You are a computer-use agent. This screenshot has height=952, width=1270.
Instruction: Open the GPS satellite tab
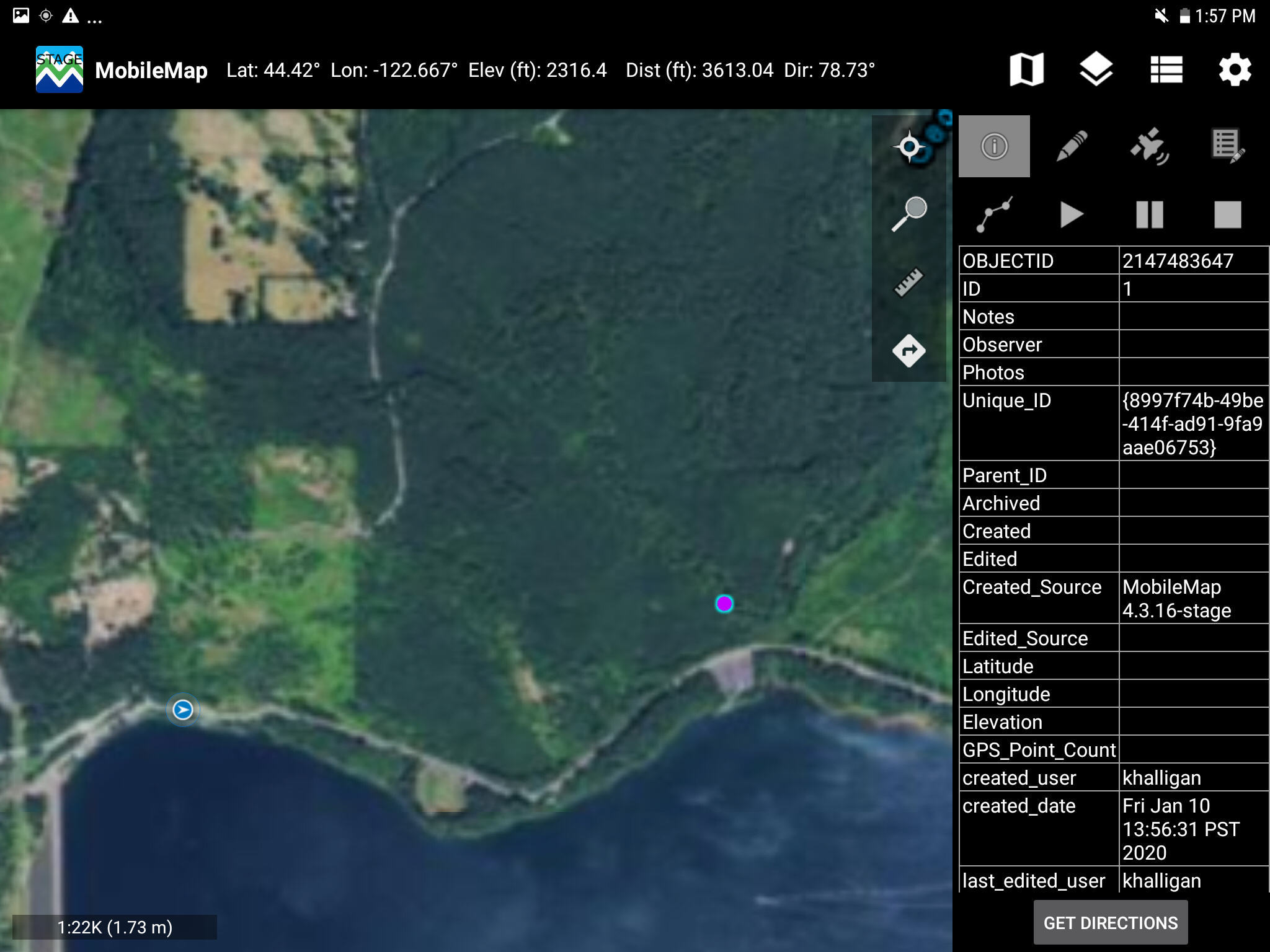[1149, 147]
